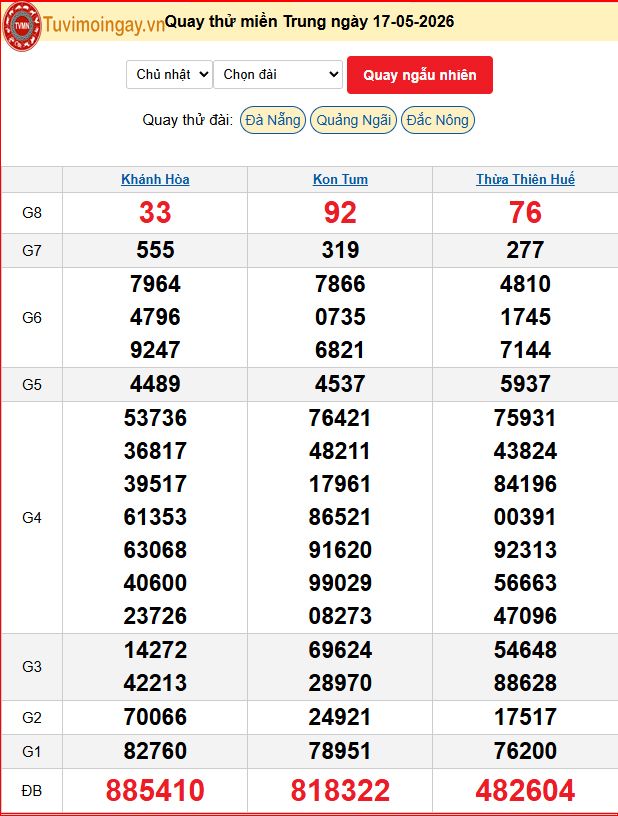Click the G8 row label

tap(32, 213)
